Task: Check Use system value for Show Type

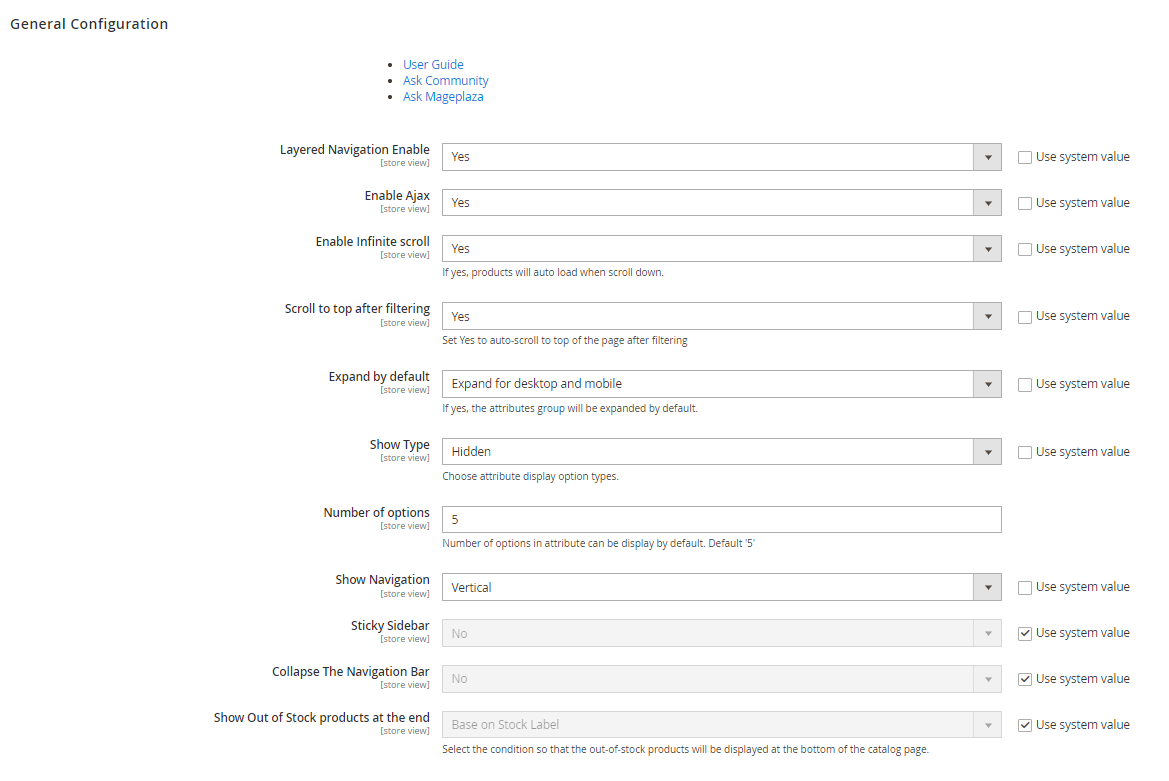Action: [1025, 452]
